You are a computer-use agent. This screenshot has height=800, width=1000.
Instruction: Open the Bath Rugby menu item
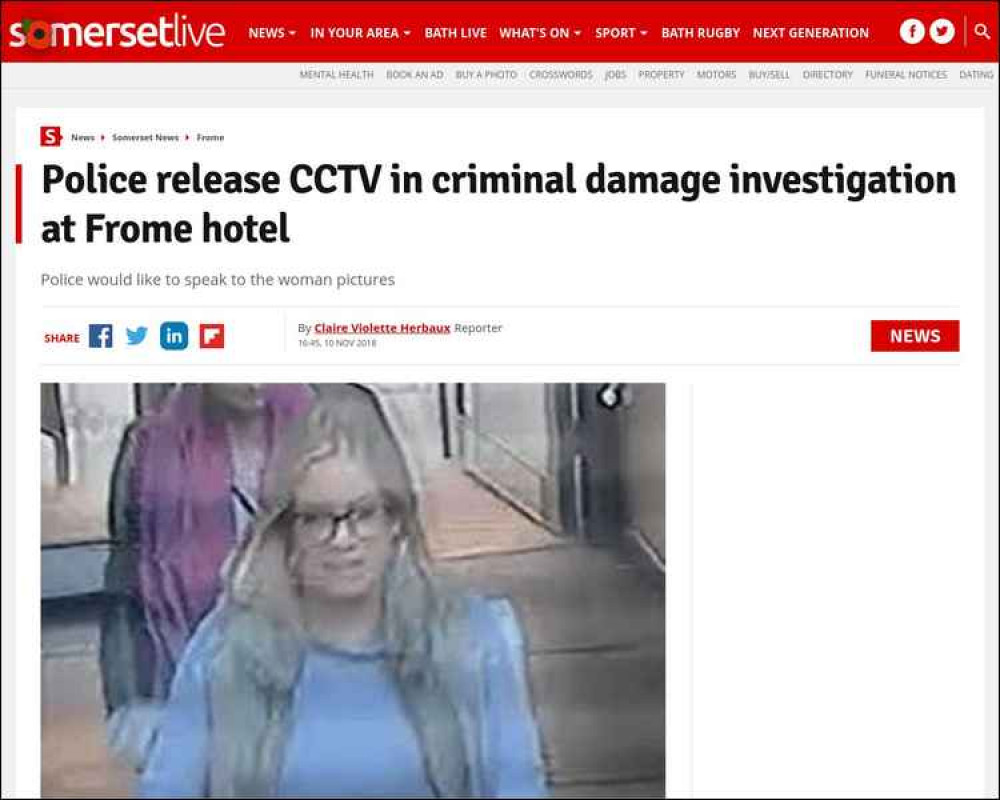(x=700, y=33)
